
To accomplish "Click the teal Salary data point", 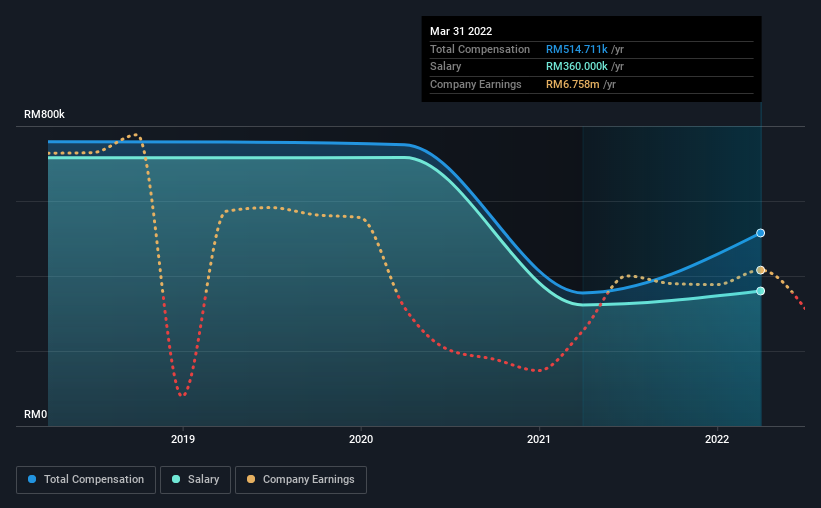I will (x=760, y=291).
